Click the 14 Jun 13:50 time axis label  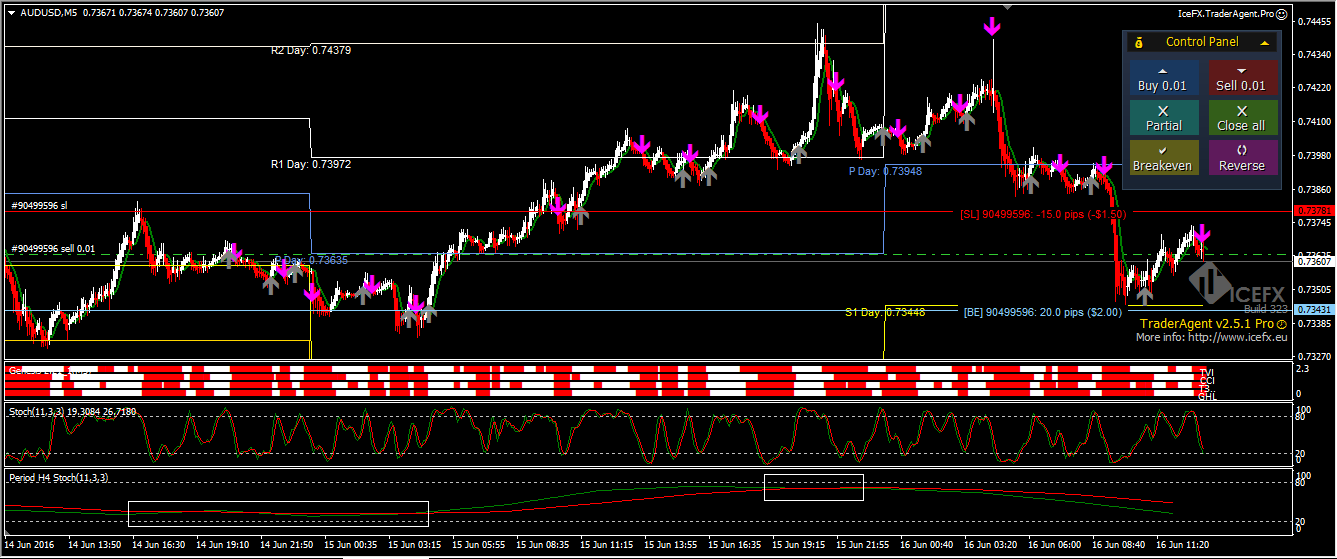pyautogui.click(x=96, y=546)
